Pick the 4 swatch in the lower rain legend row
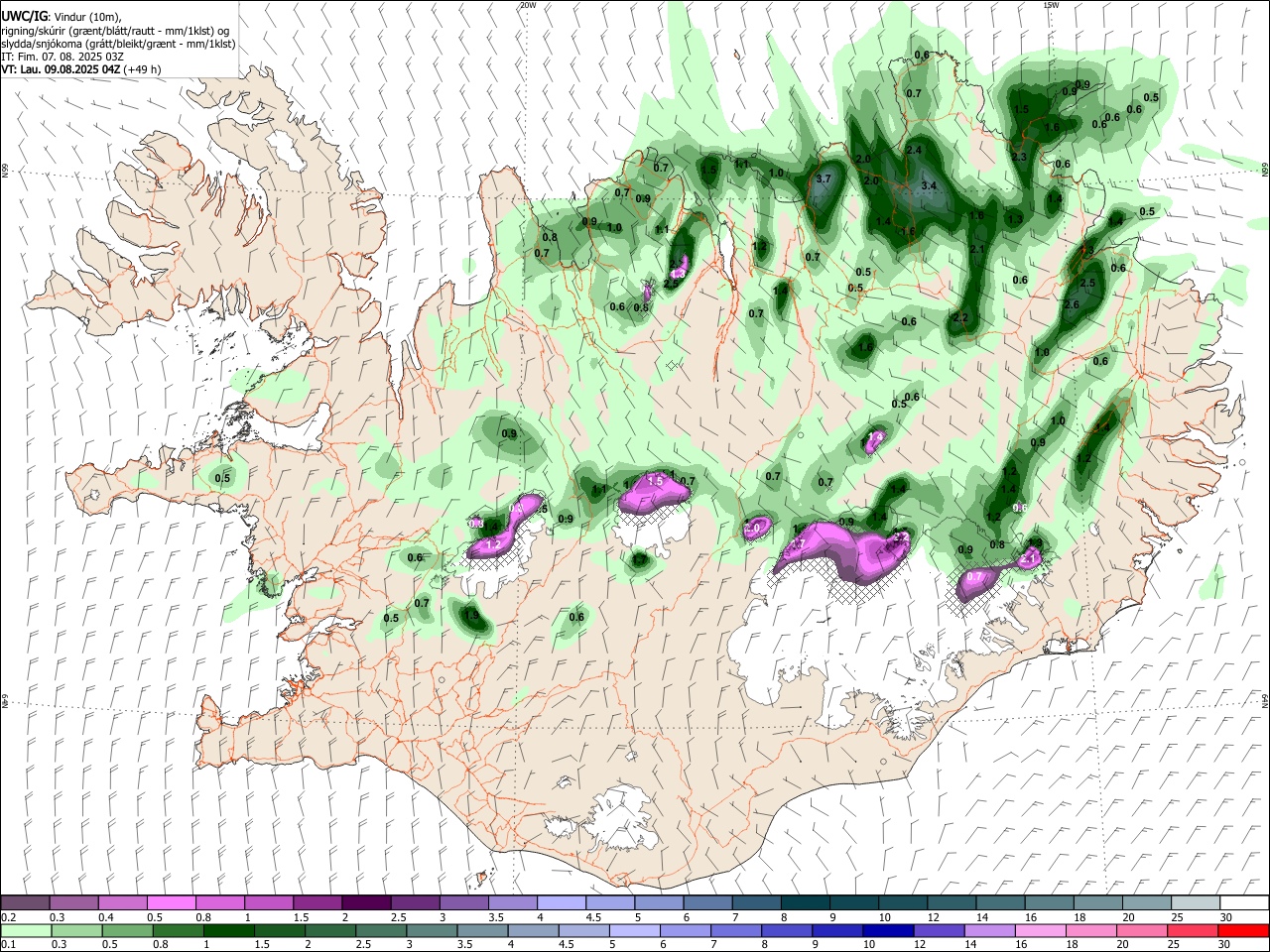This screenshot has height=952, width=1270. coord(534,930)
